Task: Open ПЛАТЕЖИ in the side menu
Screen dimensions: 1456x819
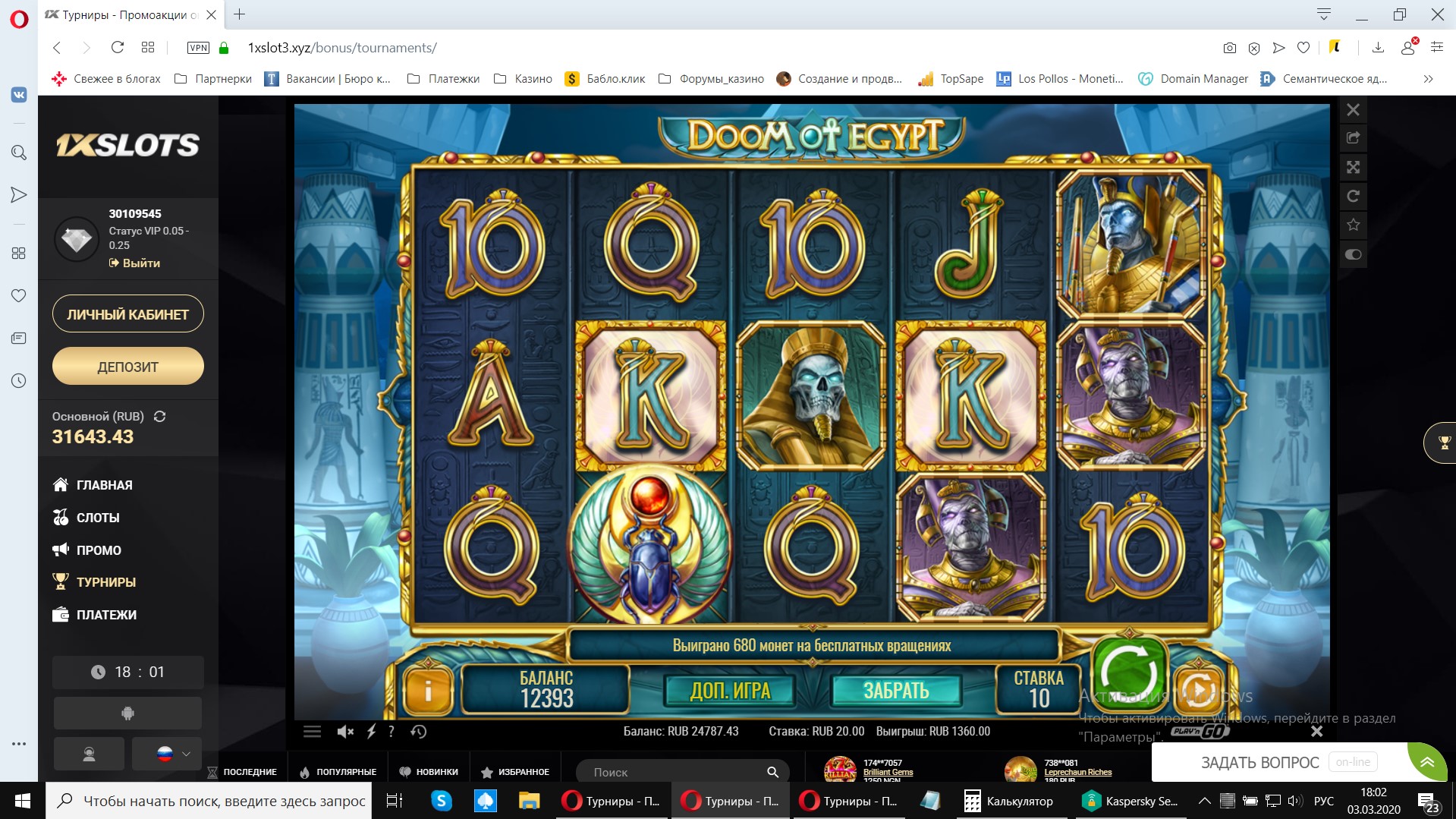Action: [x=94, y=615]
